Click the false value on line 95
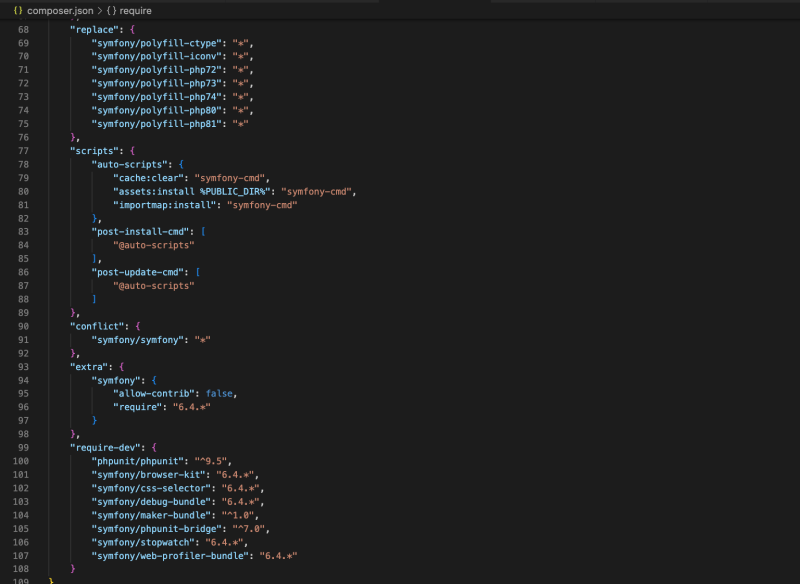Screen dimensions: 800x584 [219, 394]
